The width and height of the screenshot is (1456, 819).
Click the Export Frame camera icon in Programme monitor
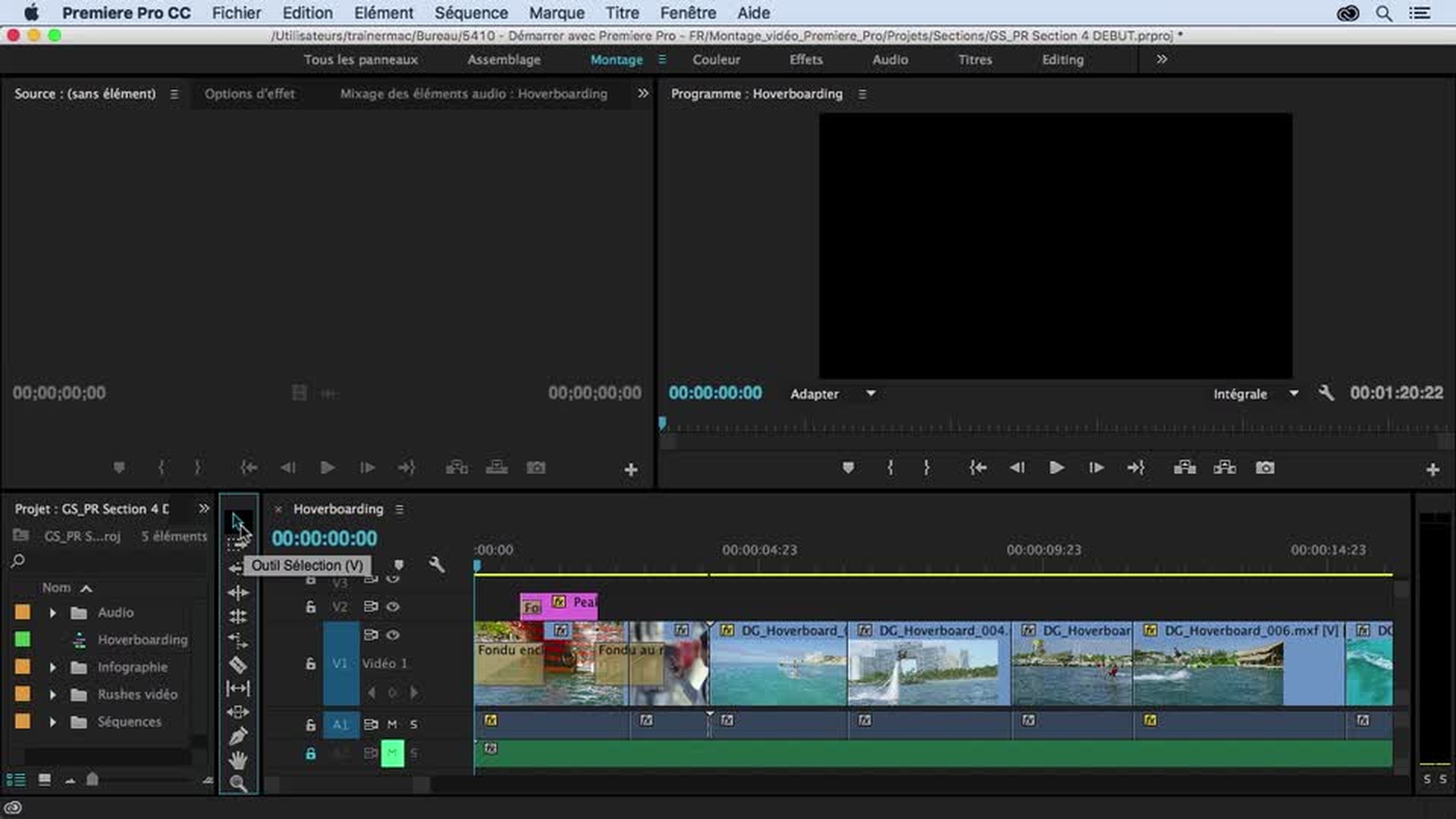(x=1264, y=468)
